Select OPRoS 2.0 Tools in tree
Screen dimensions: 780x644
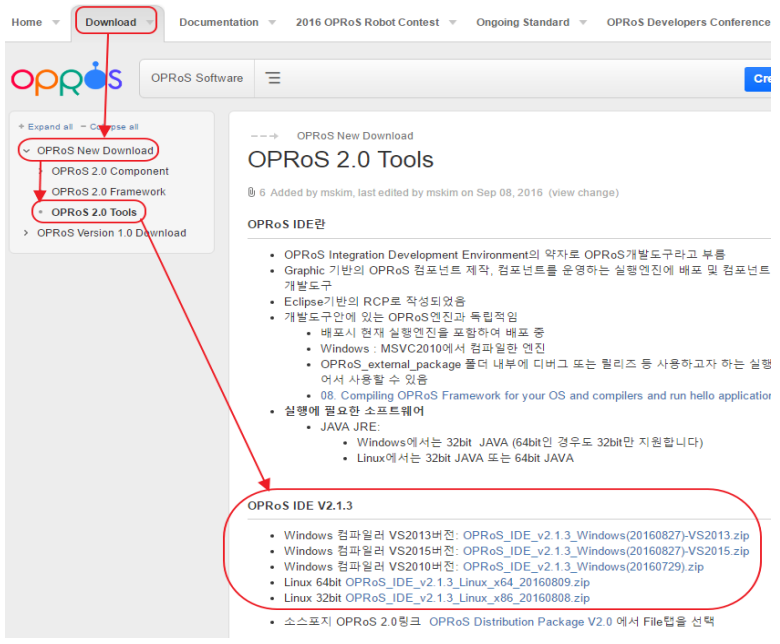pos(94,212)
